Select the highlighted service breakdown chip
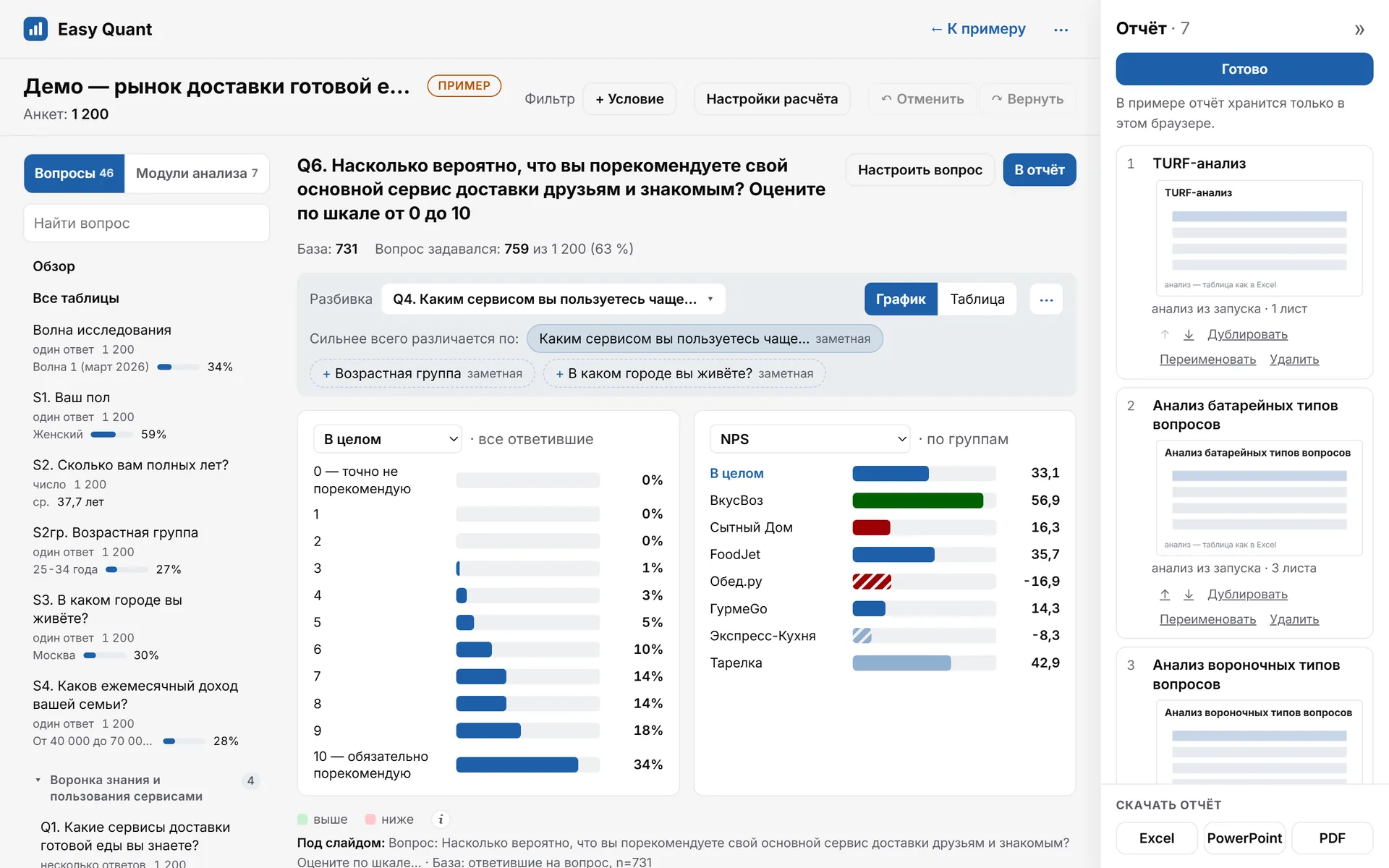This screenshot has height=868, width=1389. pos(705,339)
